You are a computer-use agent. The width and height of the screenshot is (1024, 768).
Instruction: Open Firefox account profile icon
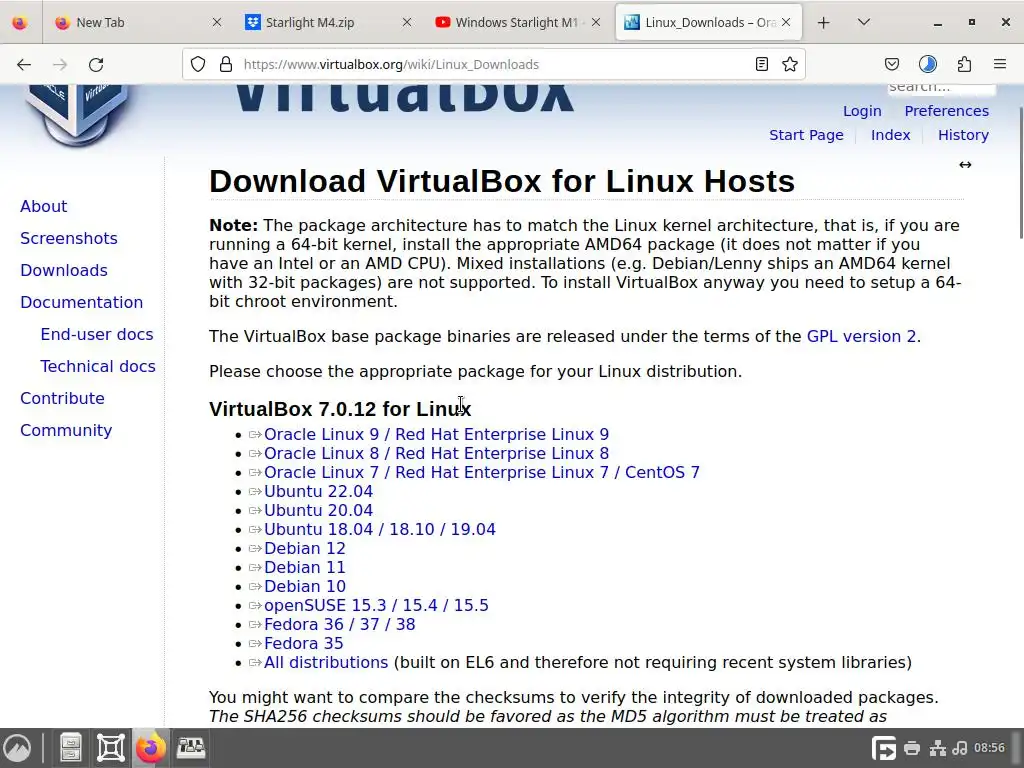pos(928,64)
